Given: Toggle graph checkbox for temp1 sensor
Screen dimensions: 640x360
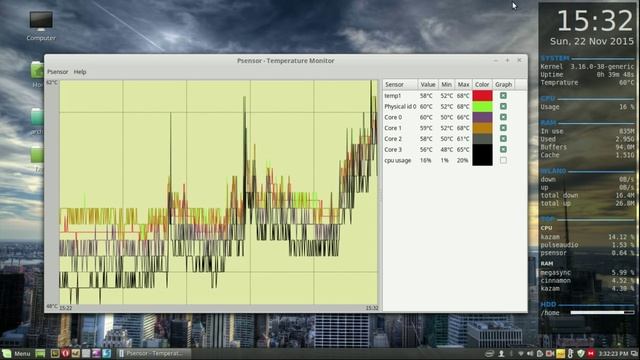Looking at the screenshot, I should point(503,96).
